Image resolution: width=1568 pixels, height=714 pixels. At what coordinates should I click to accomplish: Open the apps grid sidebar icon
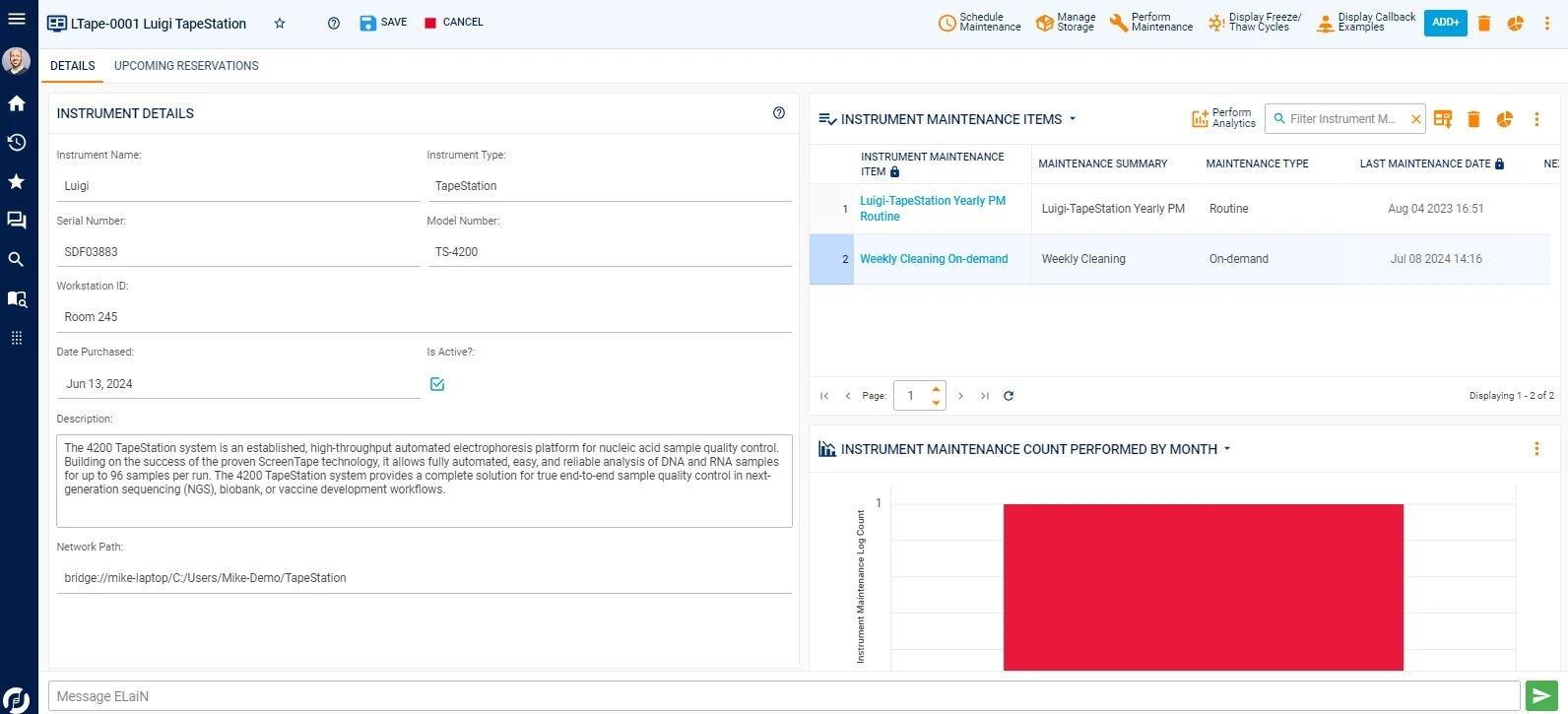17,338
